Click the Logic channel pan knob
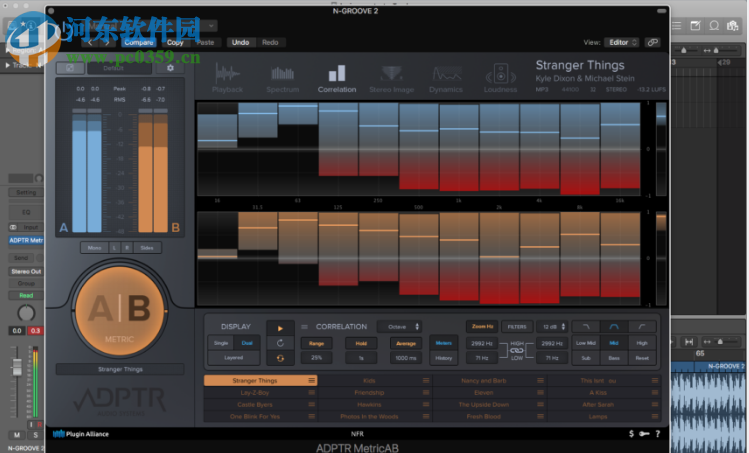This screenshot has height=453, width=749. click(26, 313)
